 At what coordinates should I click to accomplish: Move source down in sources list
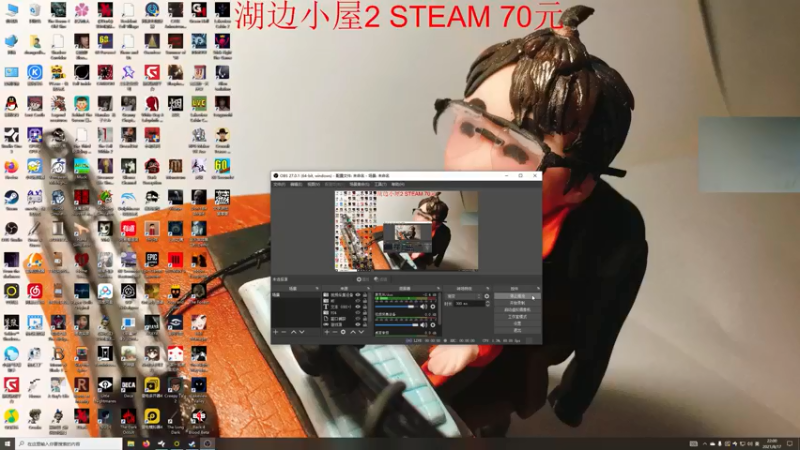361,332
